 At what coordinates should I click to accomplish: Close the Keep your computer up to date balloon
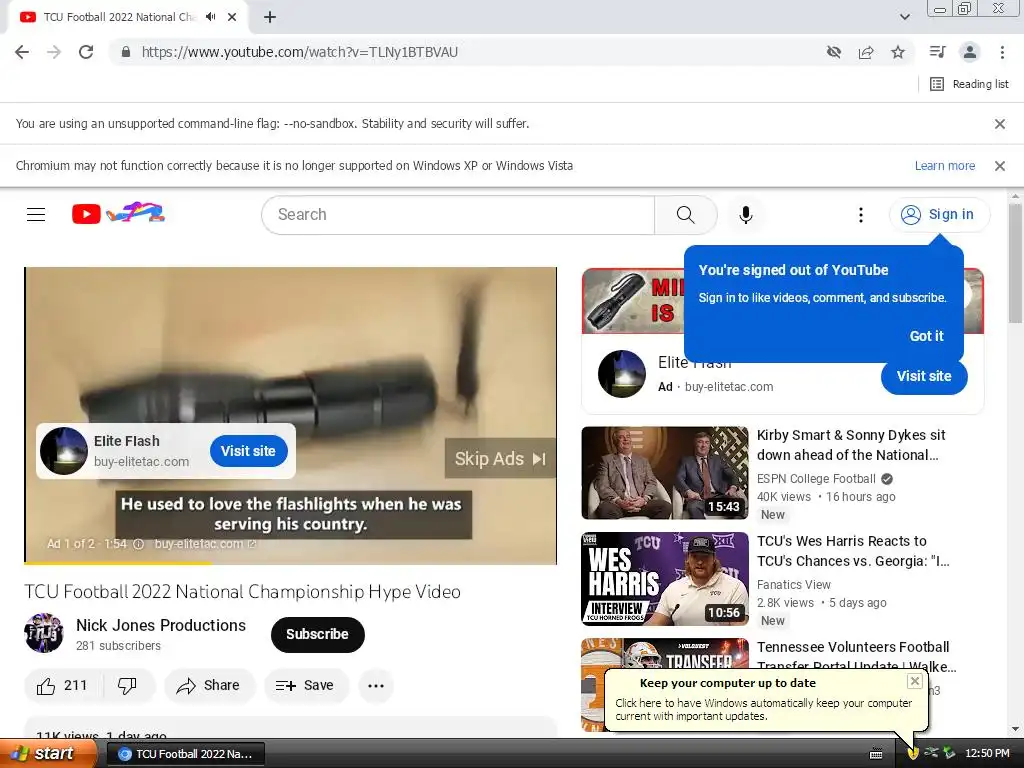914,681
